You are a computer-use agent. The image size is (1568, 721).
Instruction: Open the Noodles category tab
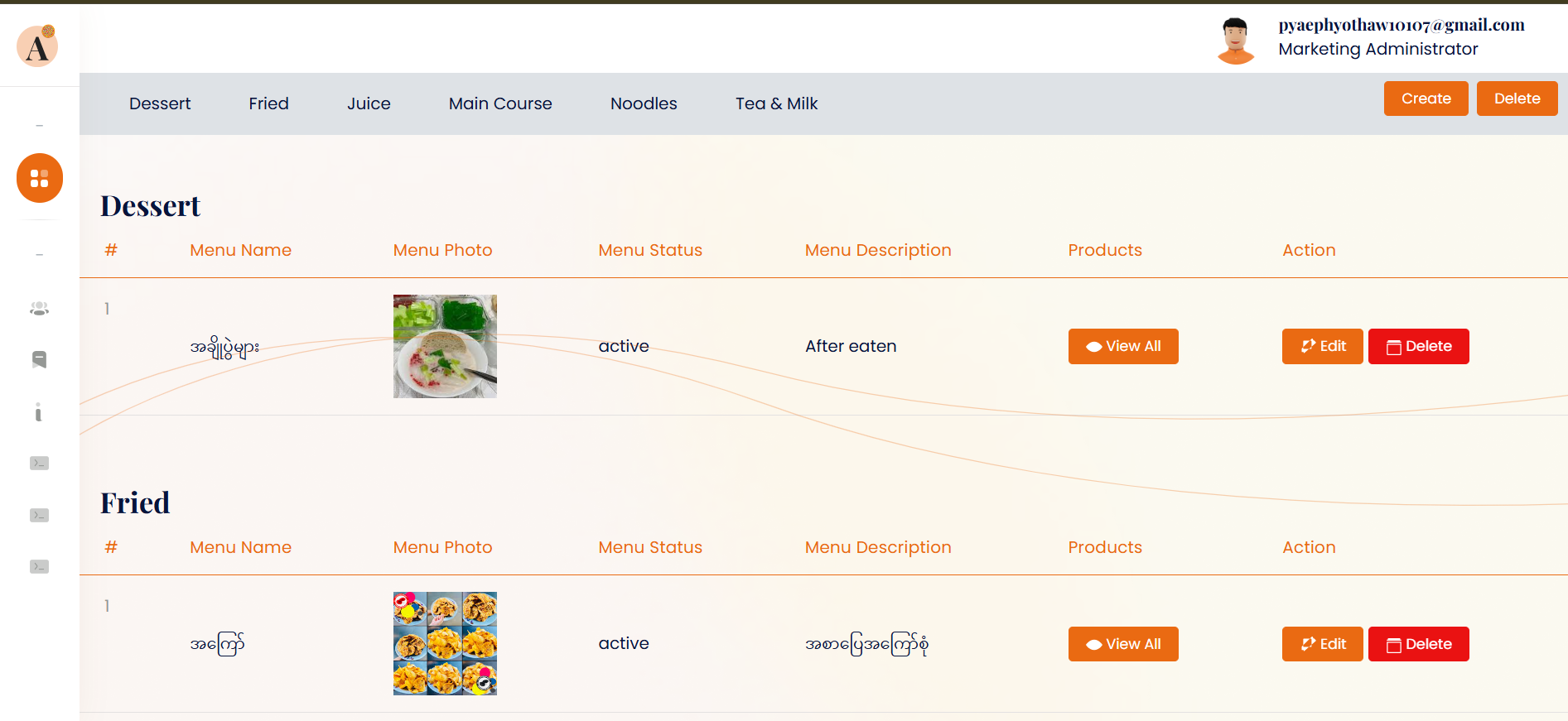(644, 103)
